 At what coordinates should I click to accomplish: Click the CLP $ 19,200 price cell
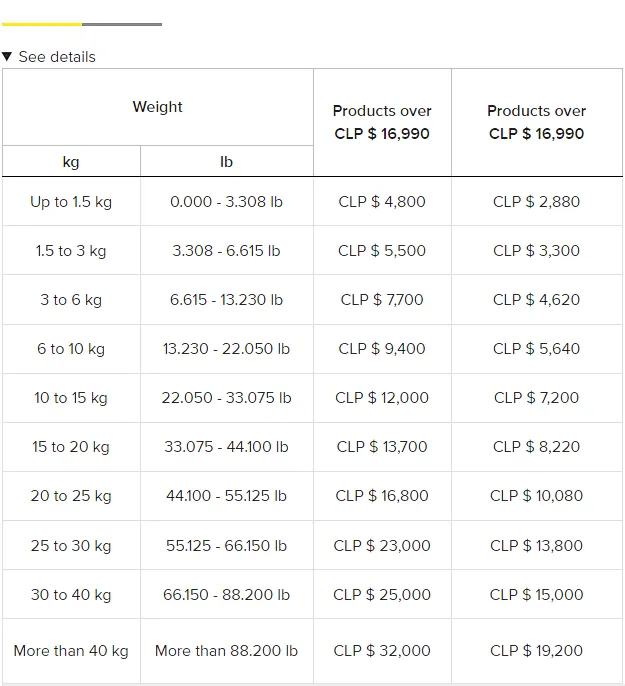click(537, 651)
